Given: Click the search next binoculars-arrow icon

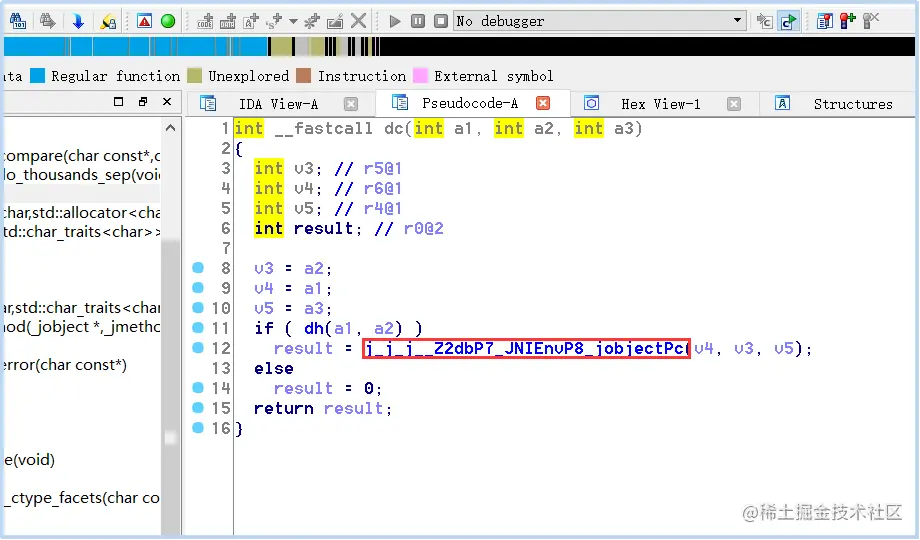Looking at the screenshot, I should (x=48, y=21).
